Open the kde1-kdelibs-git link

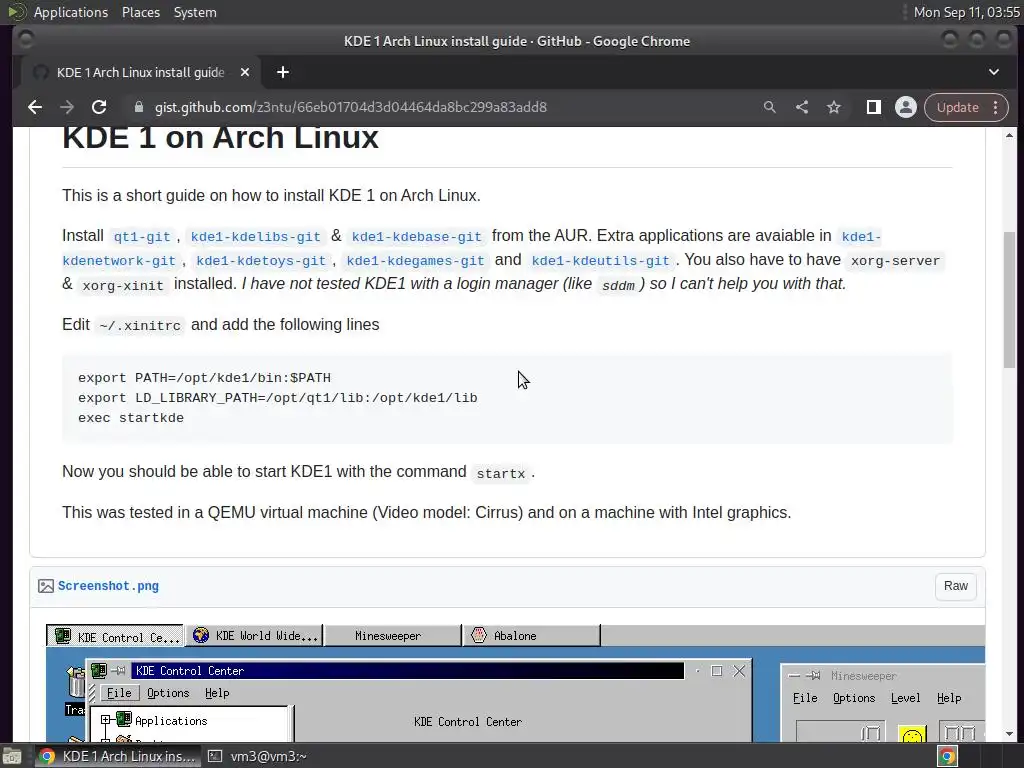coord(255,236)
